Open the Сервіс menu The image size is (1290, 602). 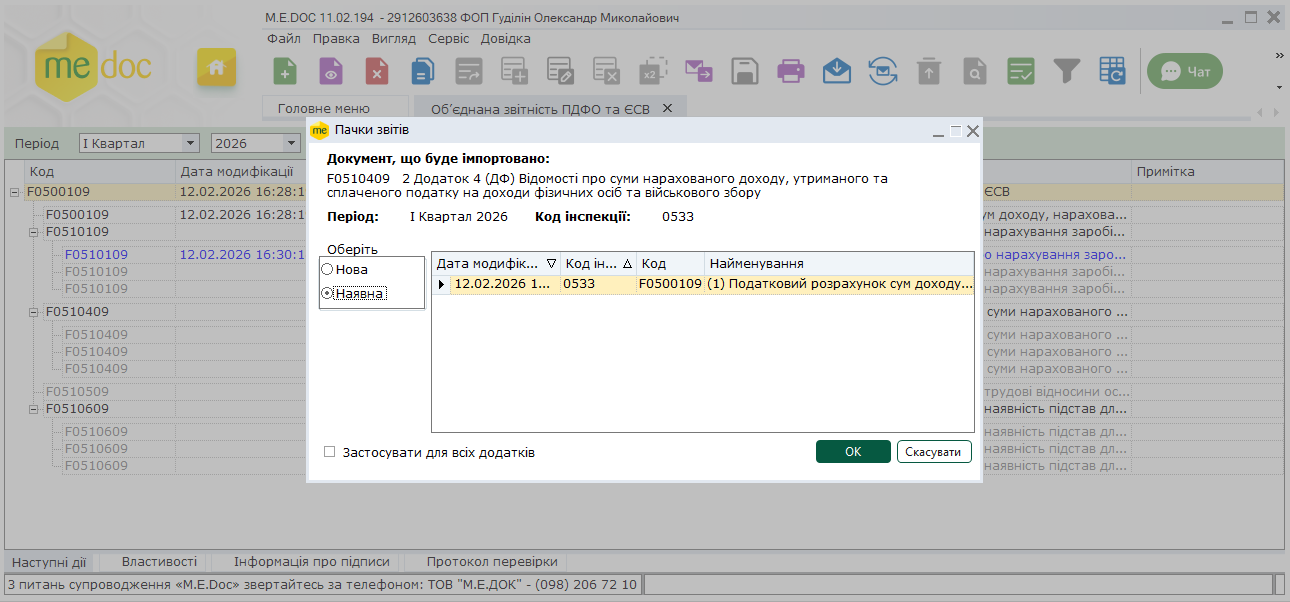coord(448,38)
